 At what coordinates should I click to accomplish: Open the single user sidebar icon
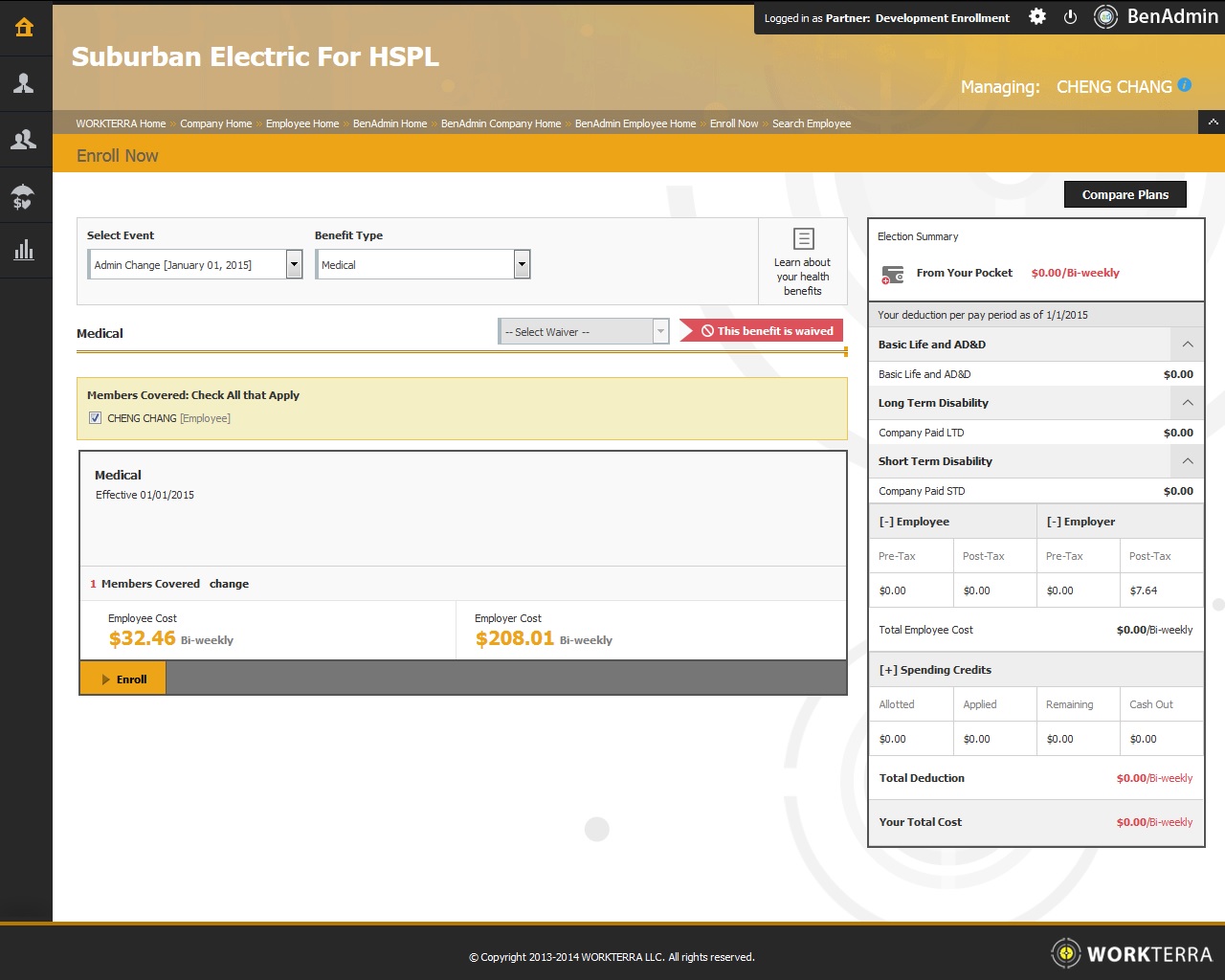(x=25, y=84)
